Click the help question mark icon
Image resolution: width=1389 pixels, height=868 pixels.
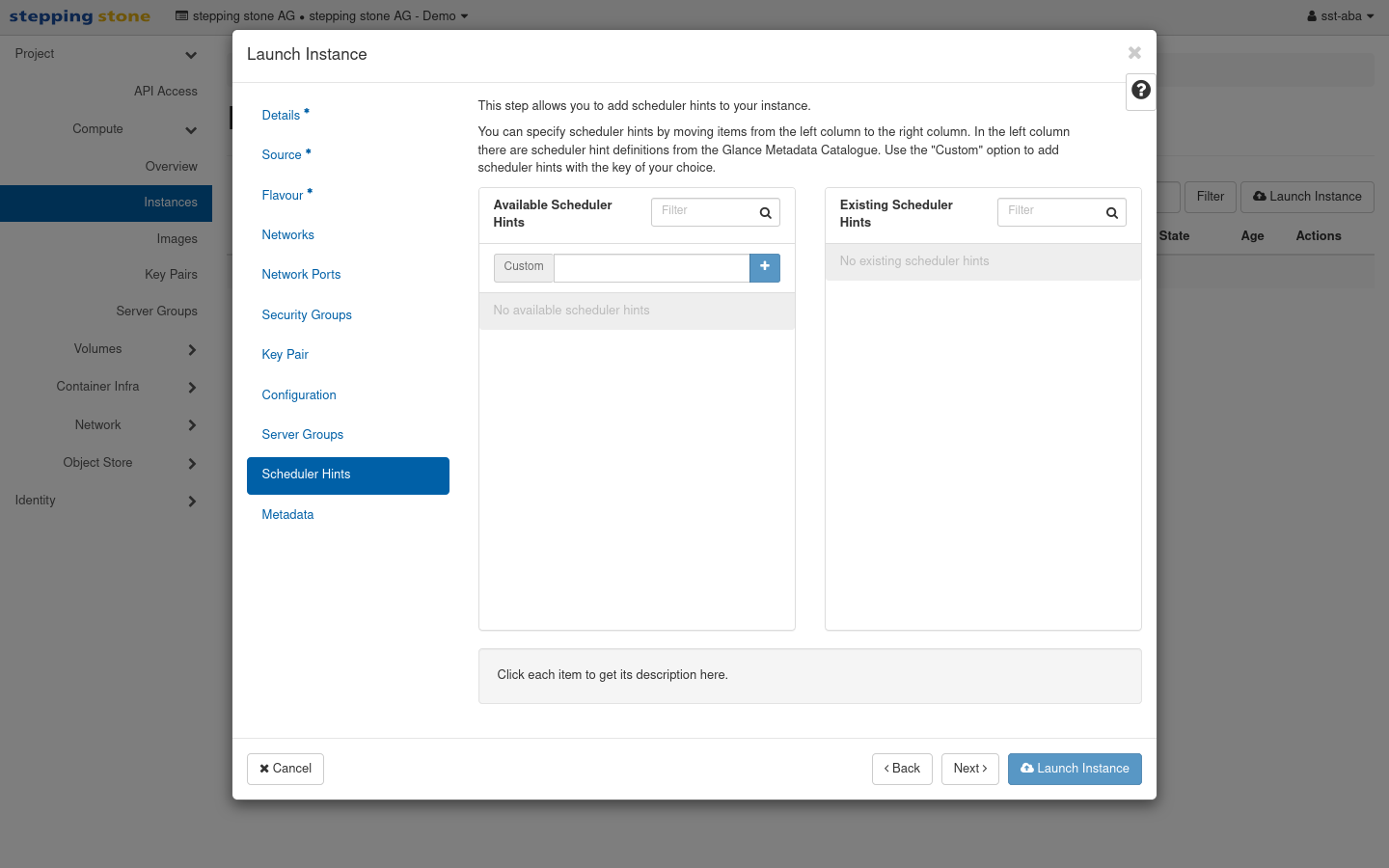click(x=1141, y=90)
